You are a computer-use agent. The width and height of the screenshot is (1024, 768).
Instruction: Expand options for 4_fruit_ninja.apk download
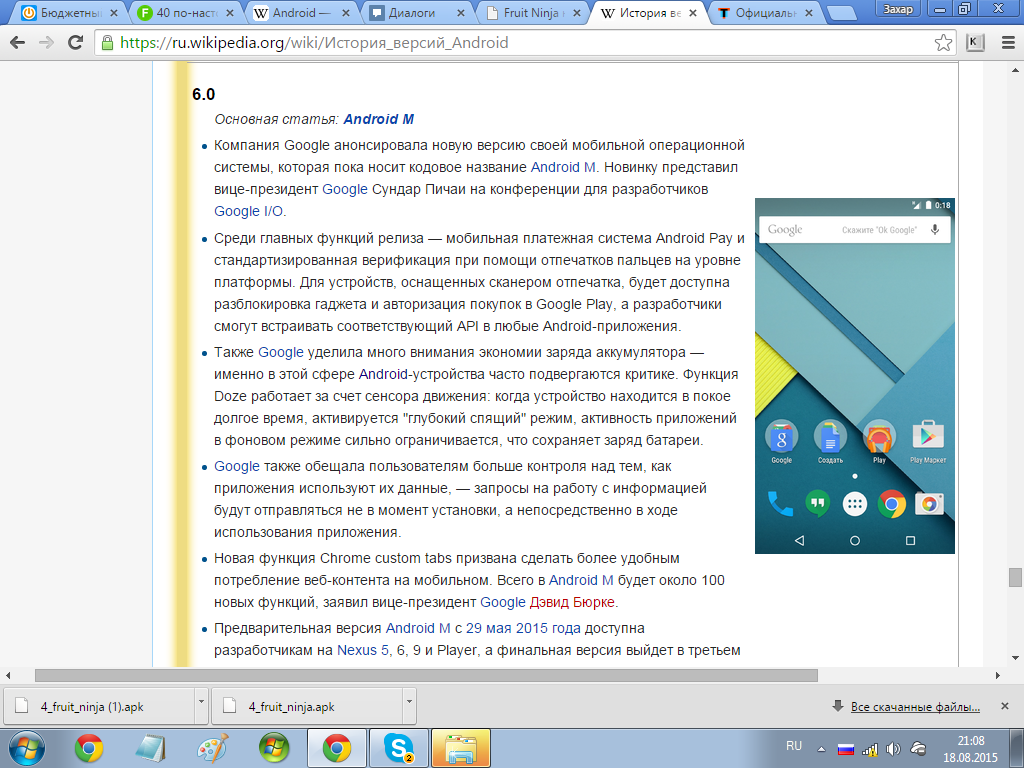click(409, 705)
